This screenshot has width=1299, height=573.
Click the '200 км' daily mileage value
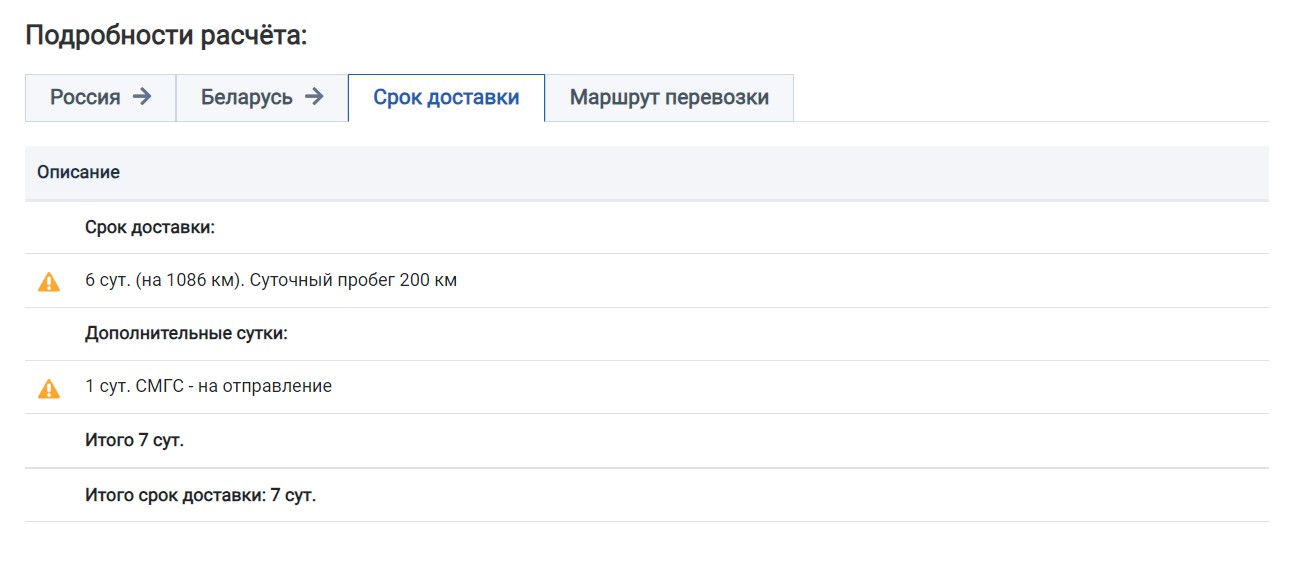428,281
